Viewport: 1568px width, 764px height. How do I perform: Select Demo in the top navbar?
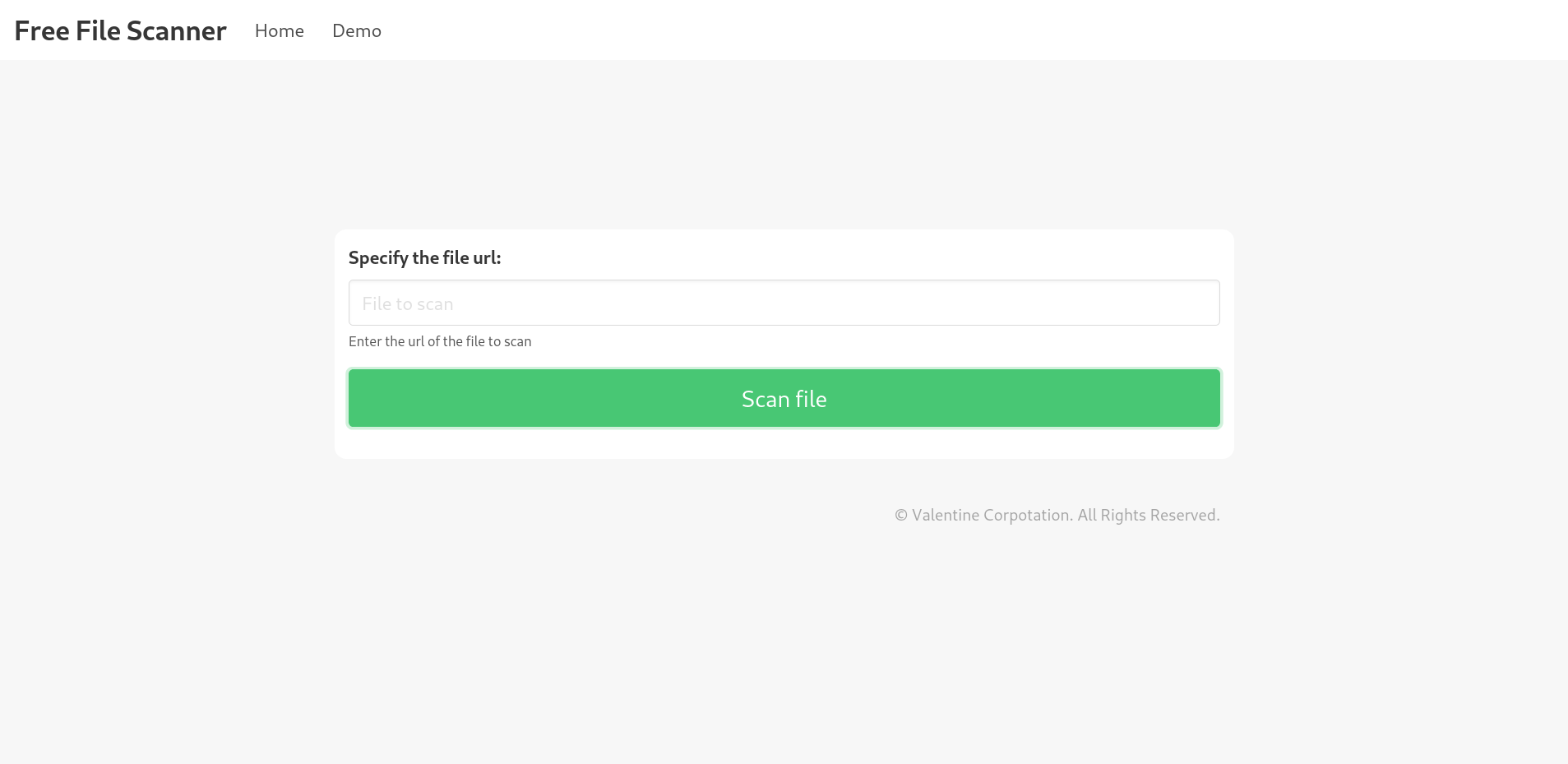point(357,30)
